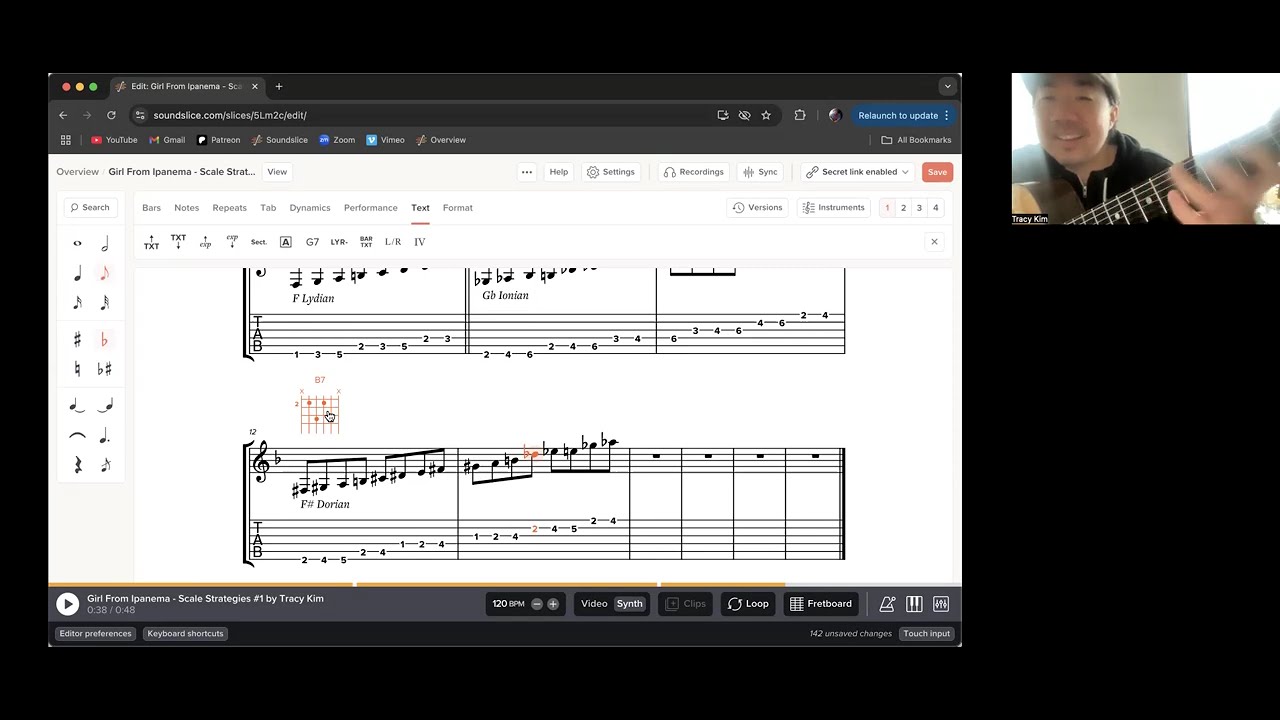Open the Versions panel

click(757, 208)
